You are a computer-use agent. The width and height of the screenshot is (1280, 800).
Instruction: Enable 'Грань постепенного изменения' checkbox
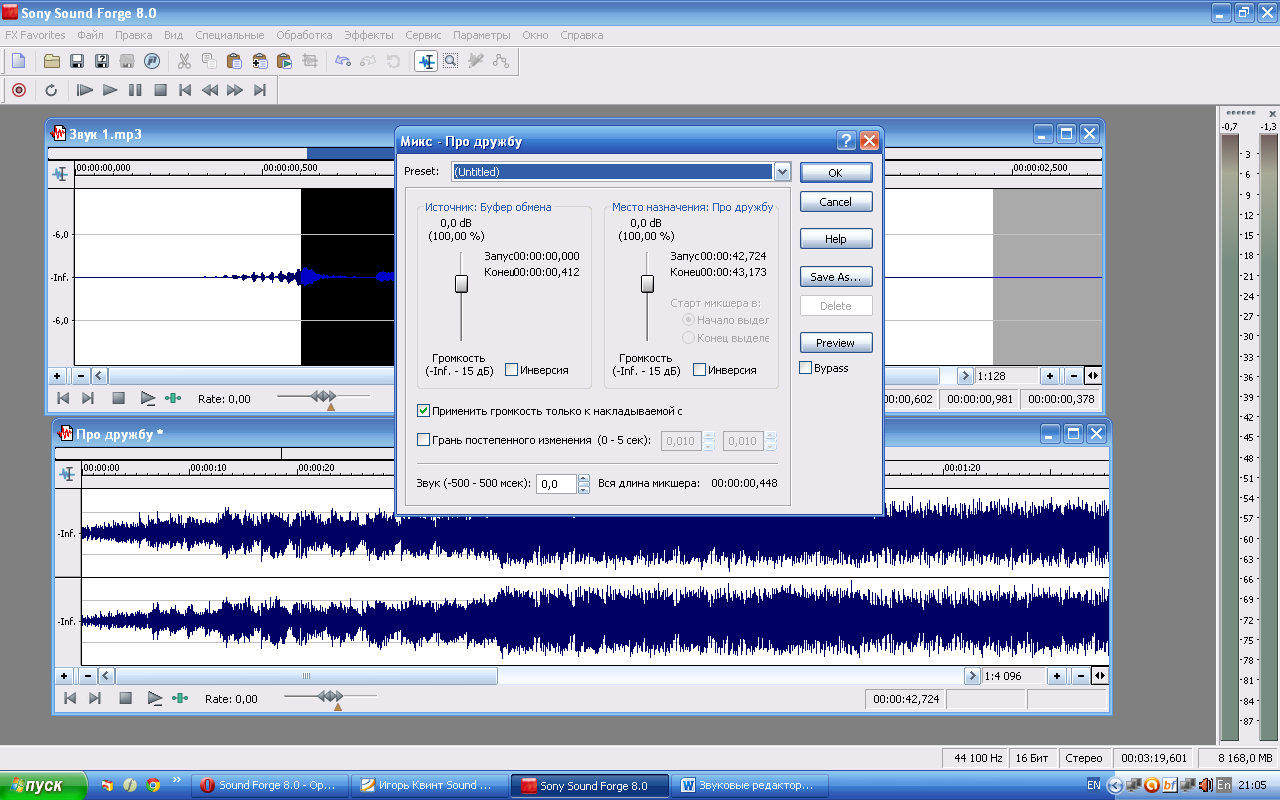(424, 440)
